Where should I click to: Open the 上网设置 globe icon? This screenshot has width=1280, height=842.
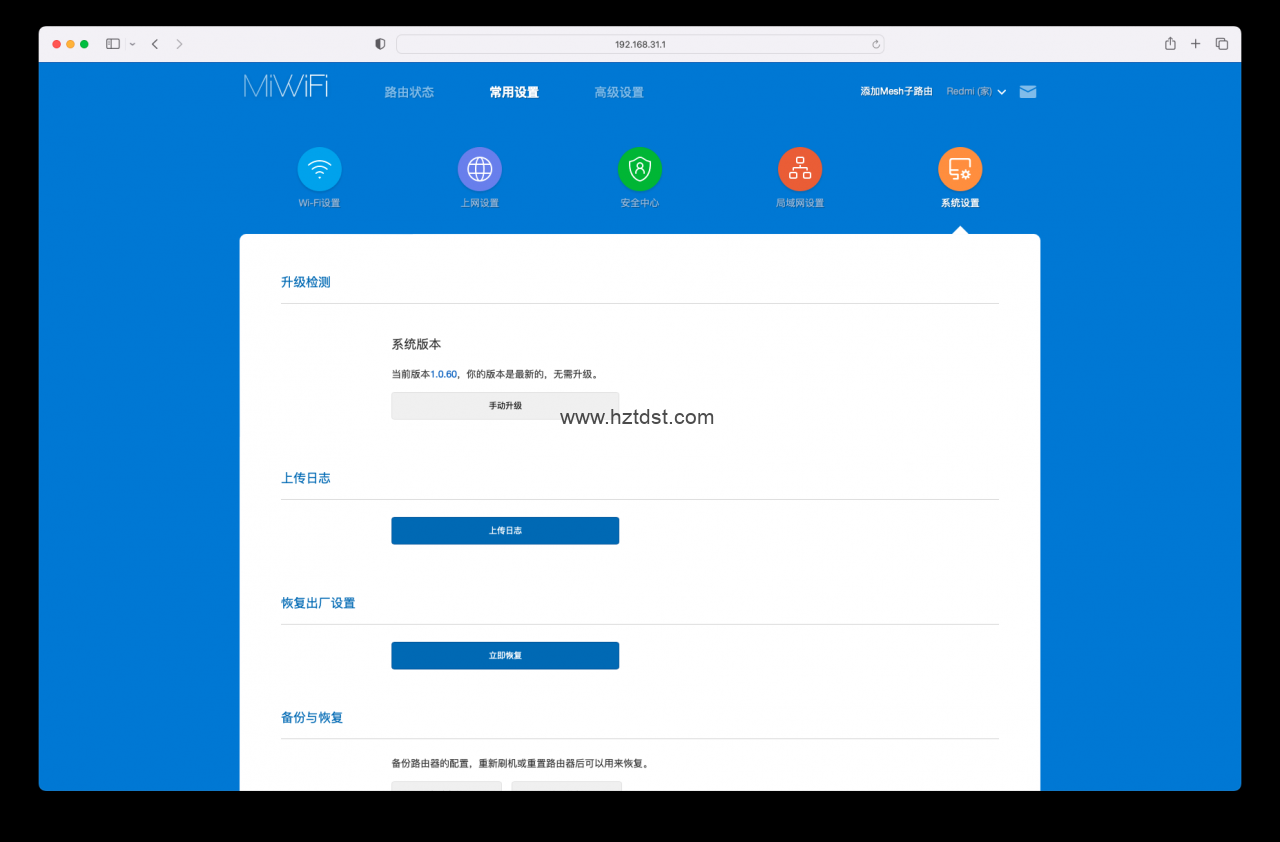pos(479,169)
